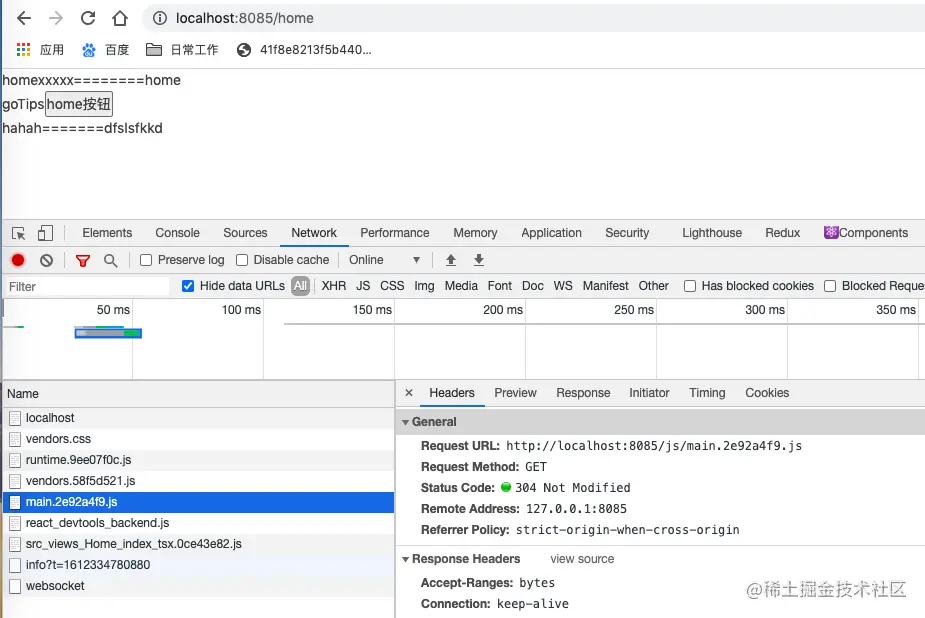This screenshot has width=925, height=618.
Task: Filter requests by WS type
Action: click(x=563, y=286)
